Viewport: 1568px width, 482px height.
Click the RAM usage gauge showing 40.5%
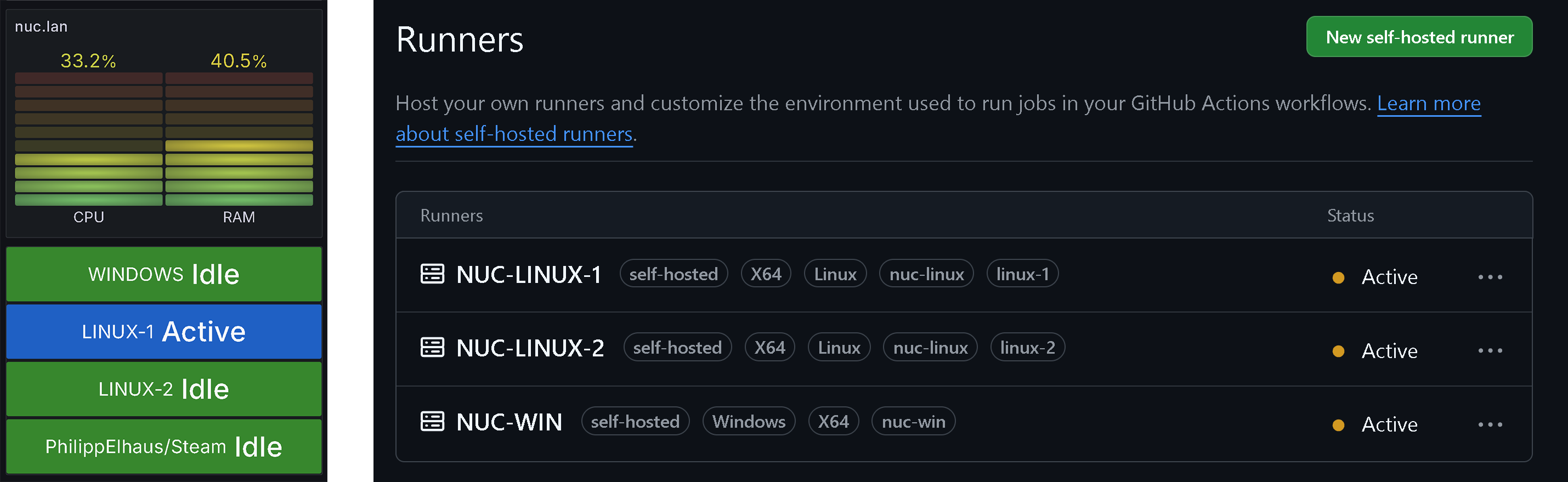tap(239, 140)
